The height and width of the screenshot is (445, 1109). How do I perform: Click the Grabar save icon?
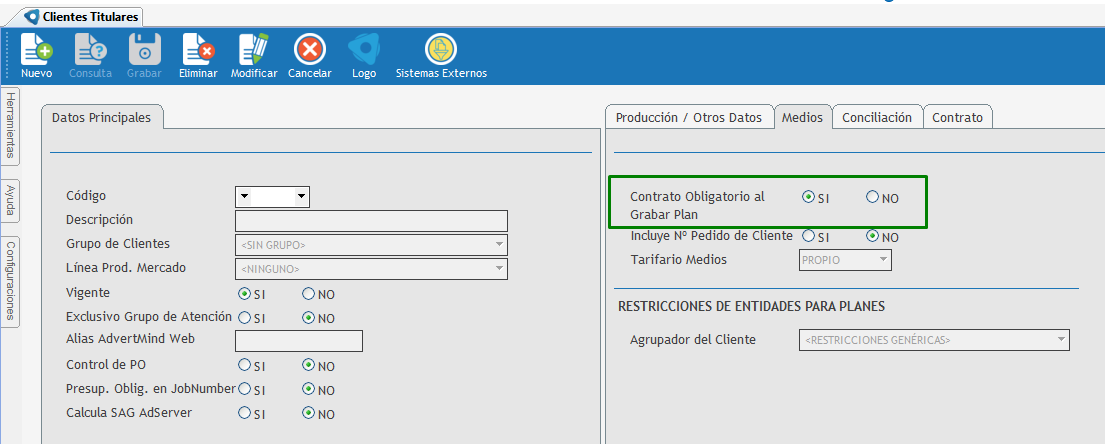coord(144,50)
